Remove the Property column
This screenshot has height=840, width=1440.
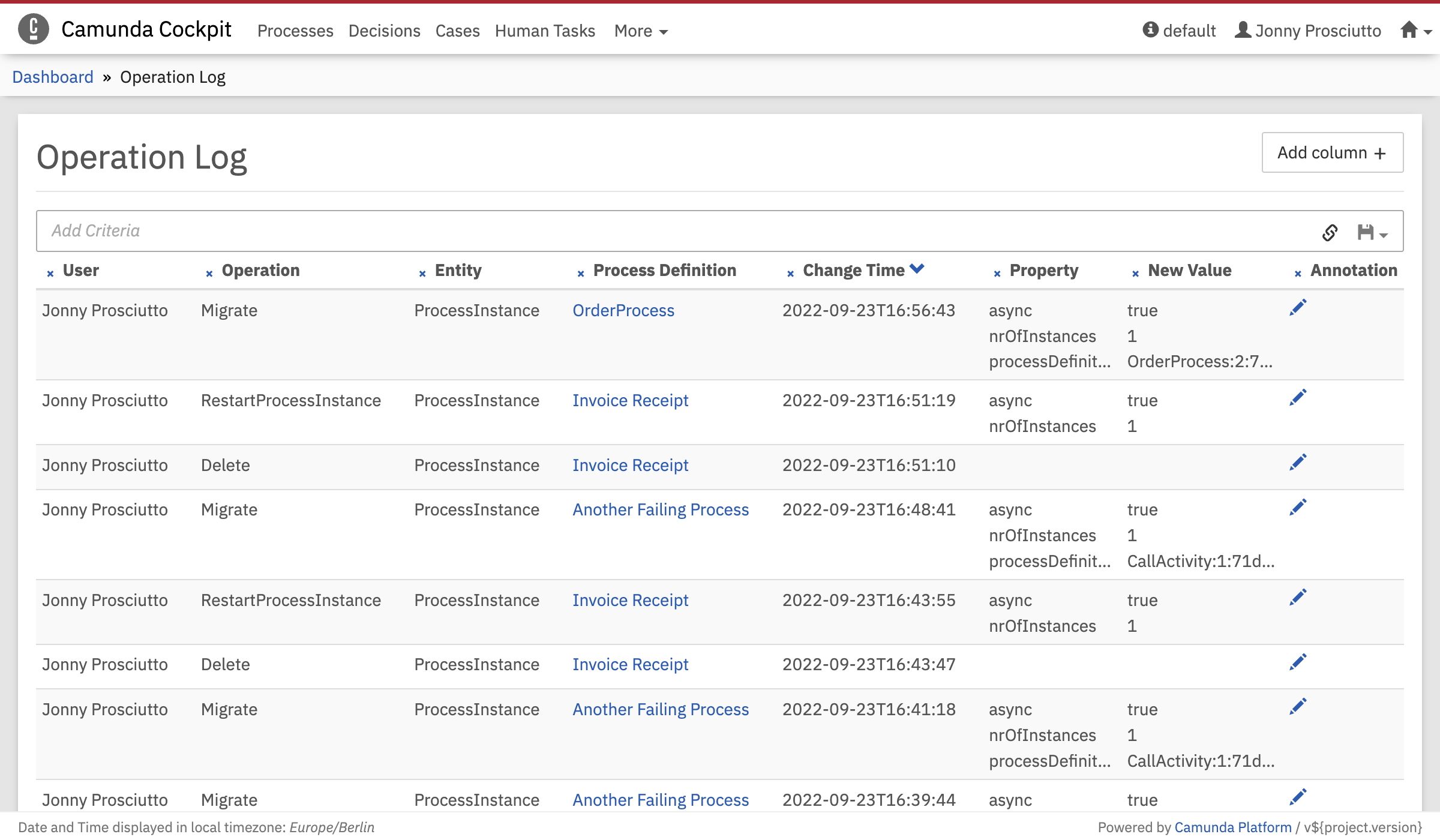pyautogui.click(x=997, y=274)
